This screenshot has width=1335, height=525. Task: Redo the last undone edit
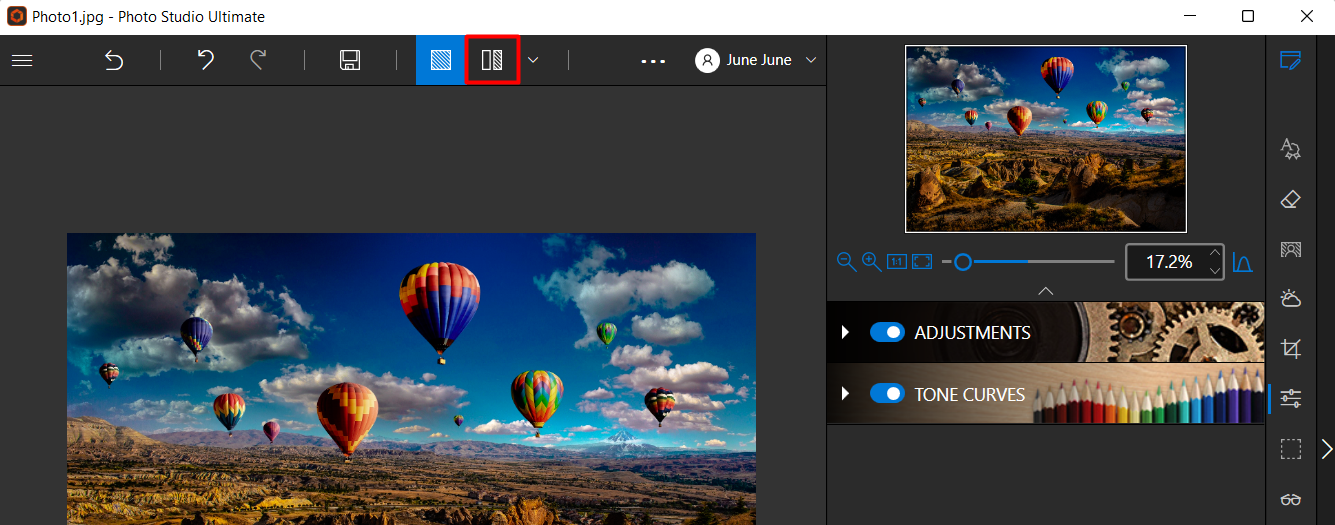(x=258, y=60)
